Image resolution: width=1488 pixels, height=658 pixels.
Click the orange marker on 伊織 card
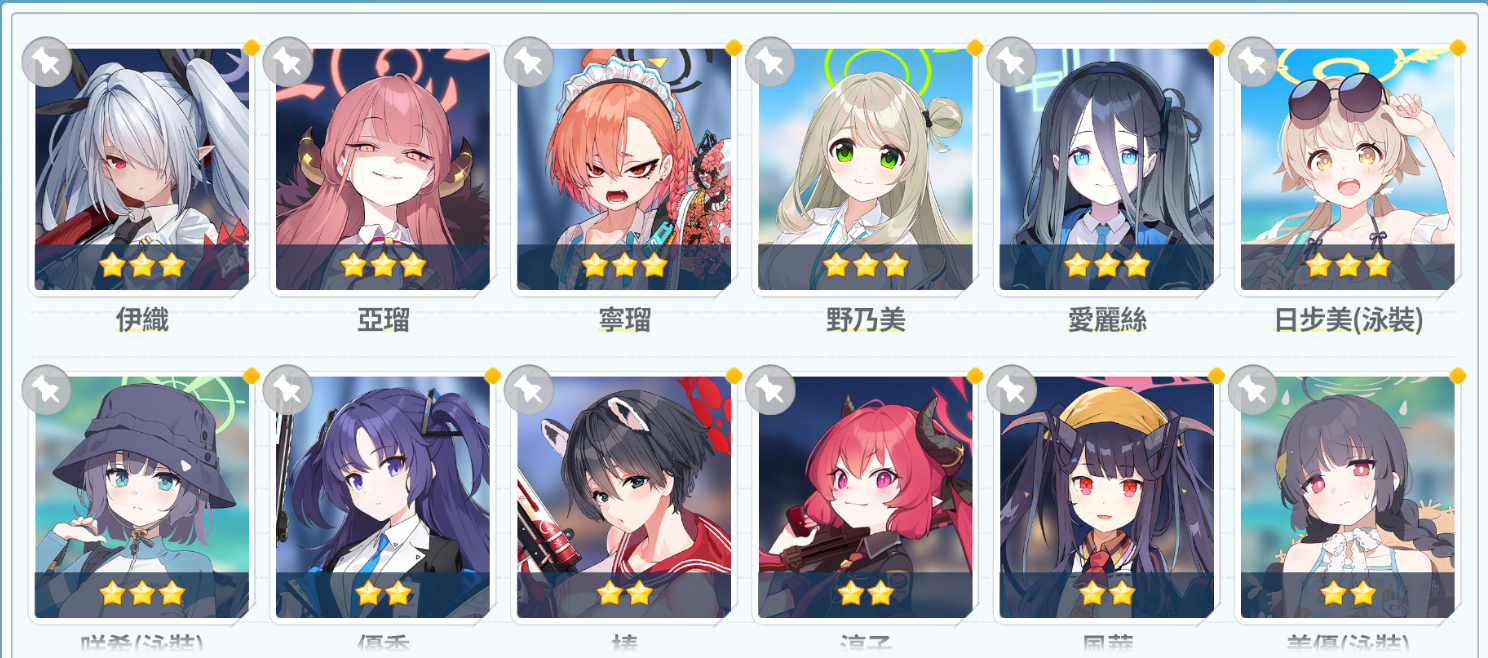tap(251, 48)
